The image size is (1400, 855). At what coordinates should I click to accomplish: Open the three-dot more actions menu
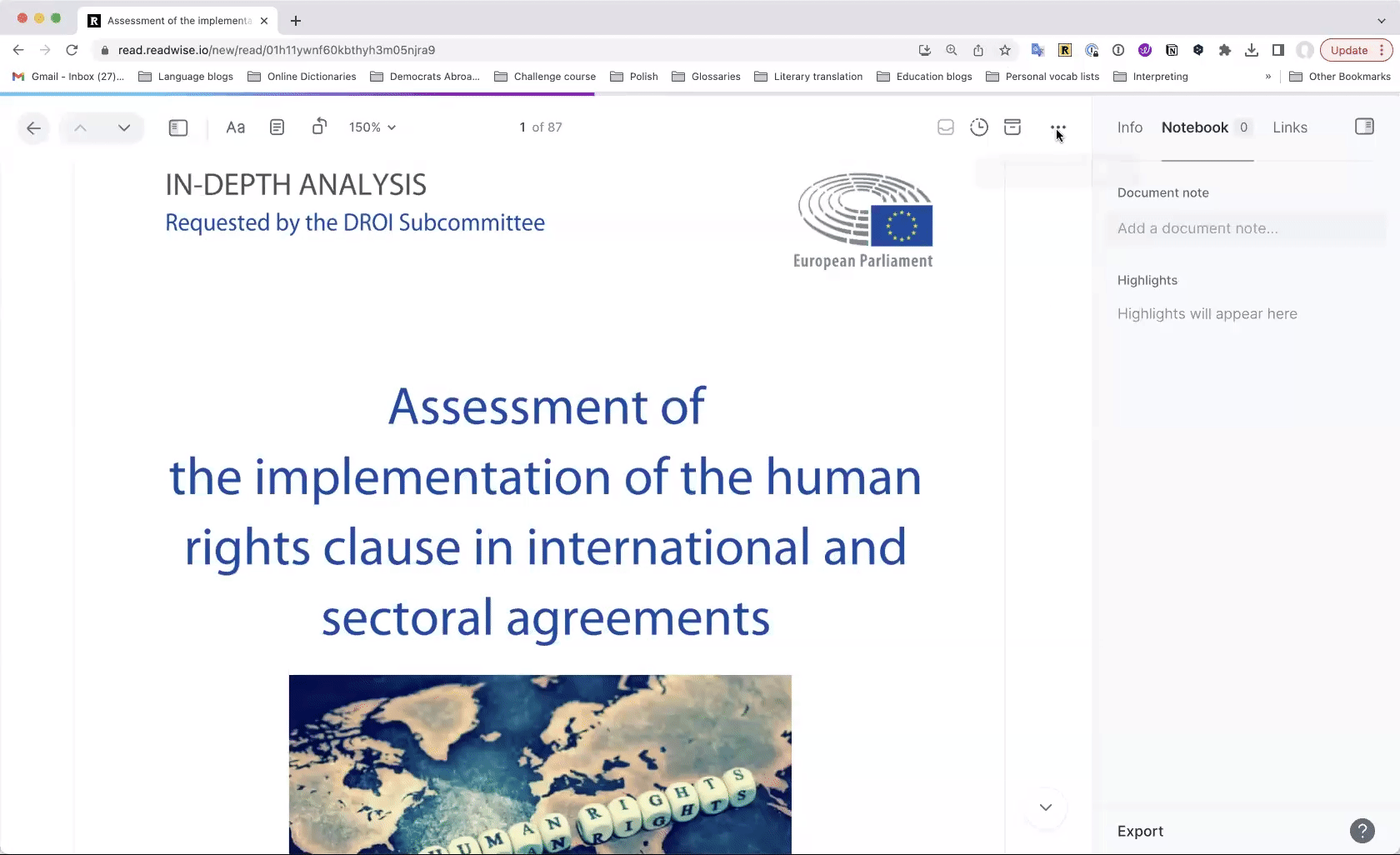(1058, 128)
